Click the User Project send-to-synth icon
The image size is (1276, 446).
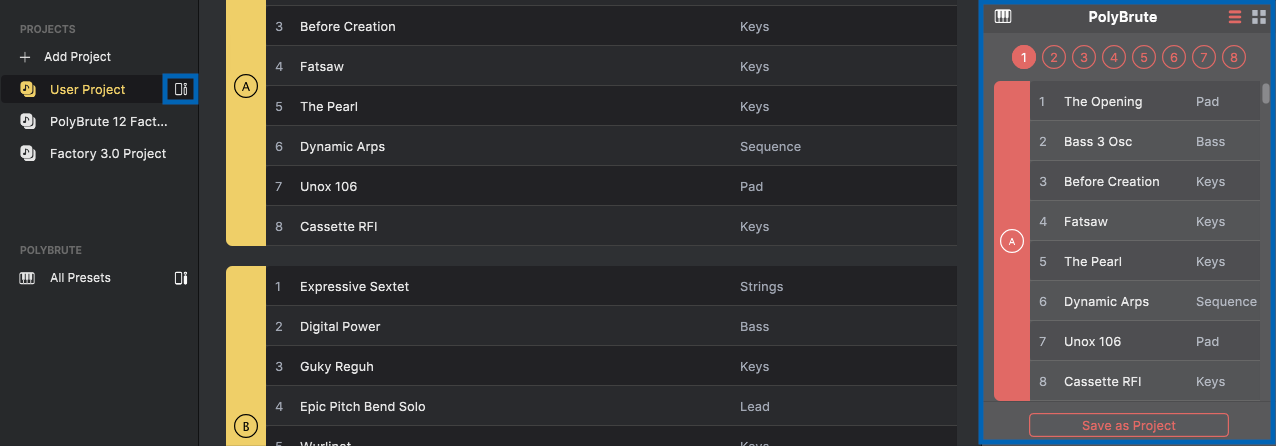point(181,89)
